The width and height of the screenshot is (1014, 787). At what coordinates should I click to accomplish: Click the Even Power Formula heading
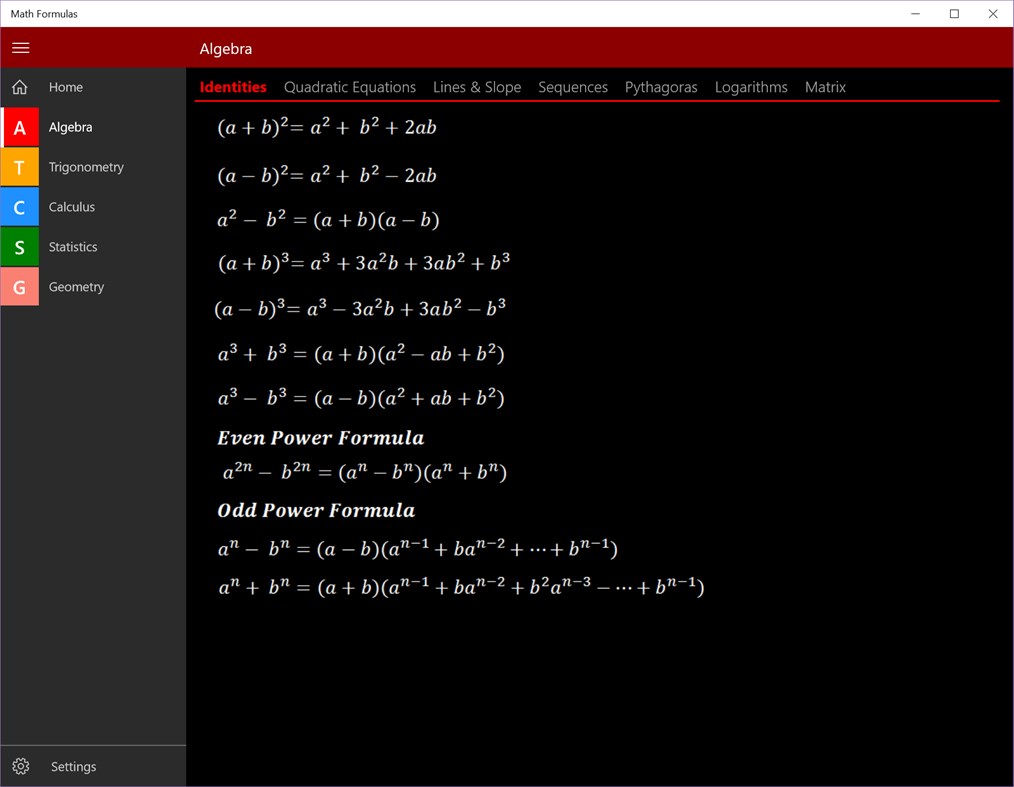point(320,438)
